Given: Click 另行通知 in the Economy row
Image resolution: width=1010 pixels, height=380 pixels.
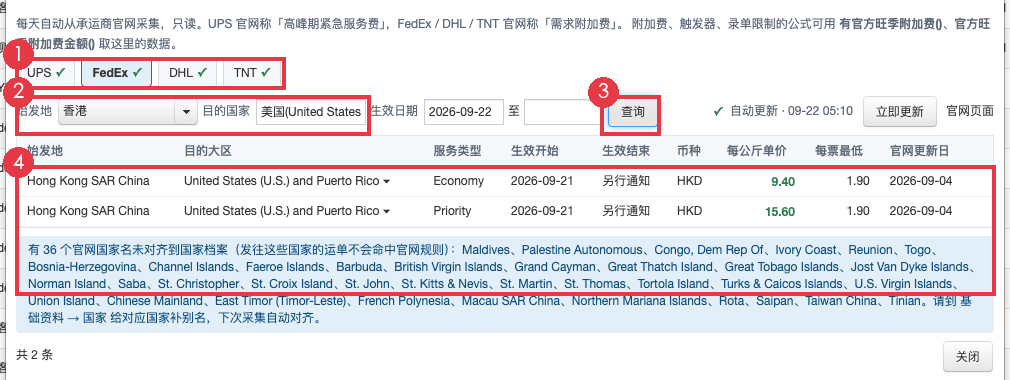Looking at the screenshot, I should coord(626,181).
